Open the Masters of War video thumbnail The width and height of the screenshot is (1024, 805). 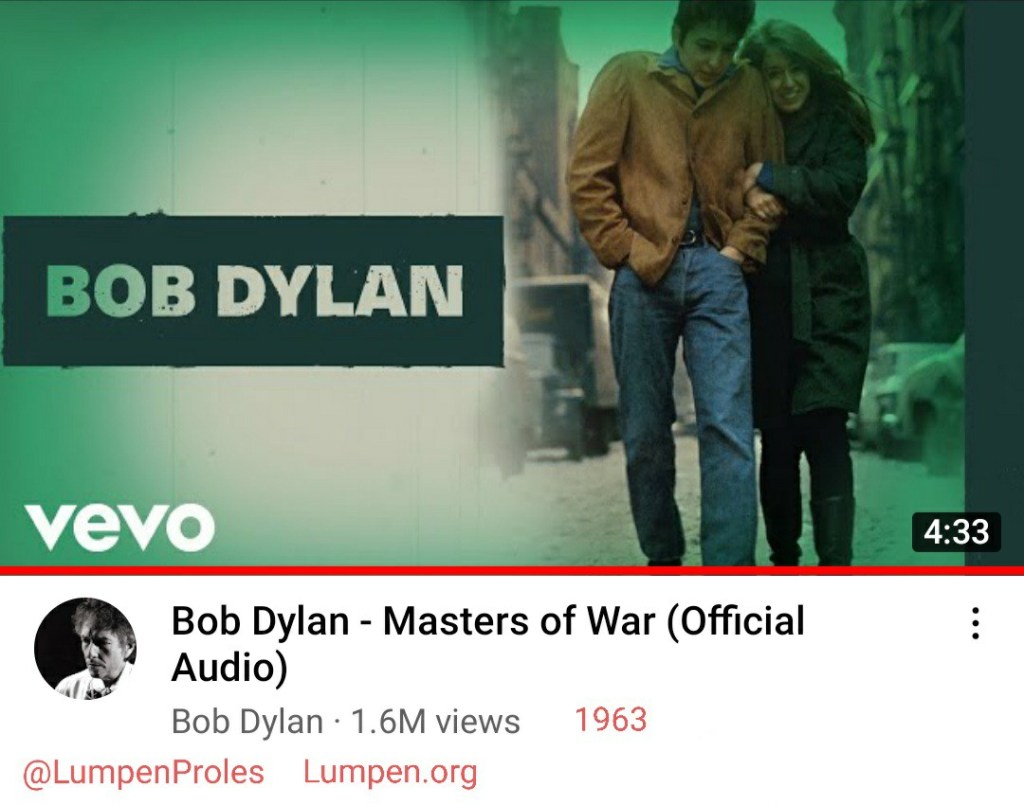(x=512, y=283)
